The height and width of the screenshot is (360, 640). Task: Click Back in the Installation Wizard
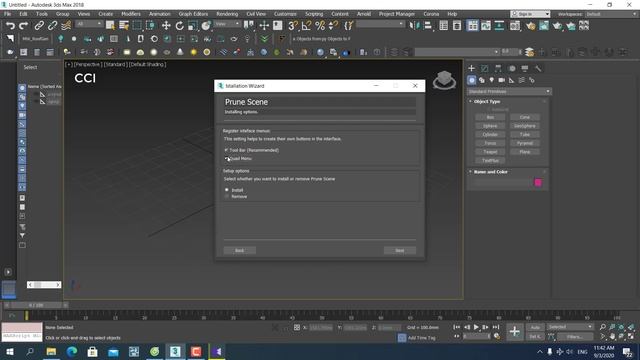tap(240, 251)
